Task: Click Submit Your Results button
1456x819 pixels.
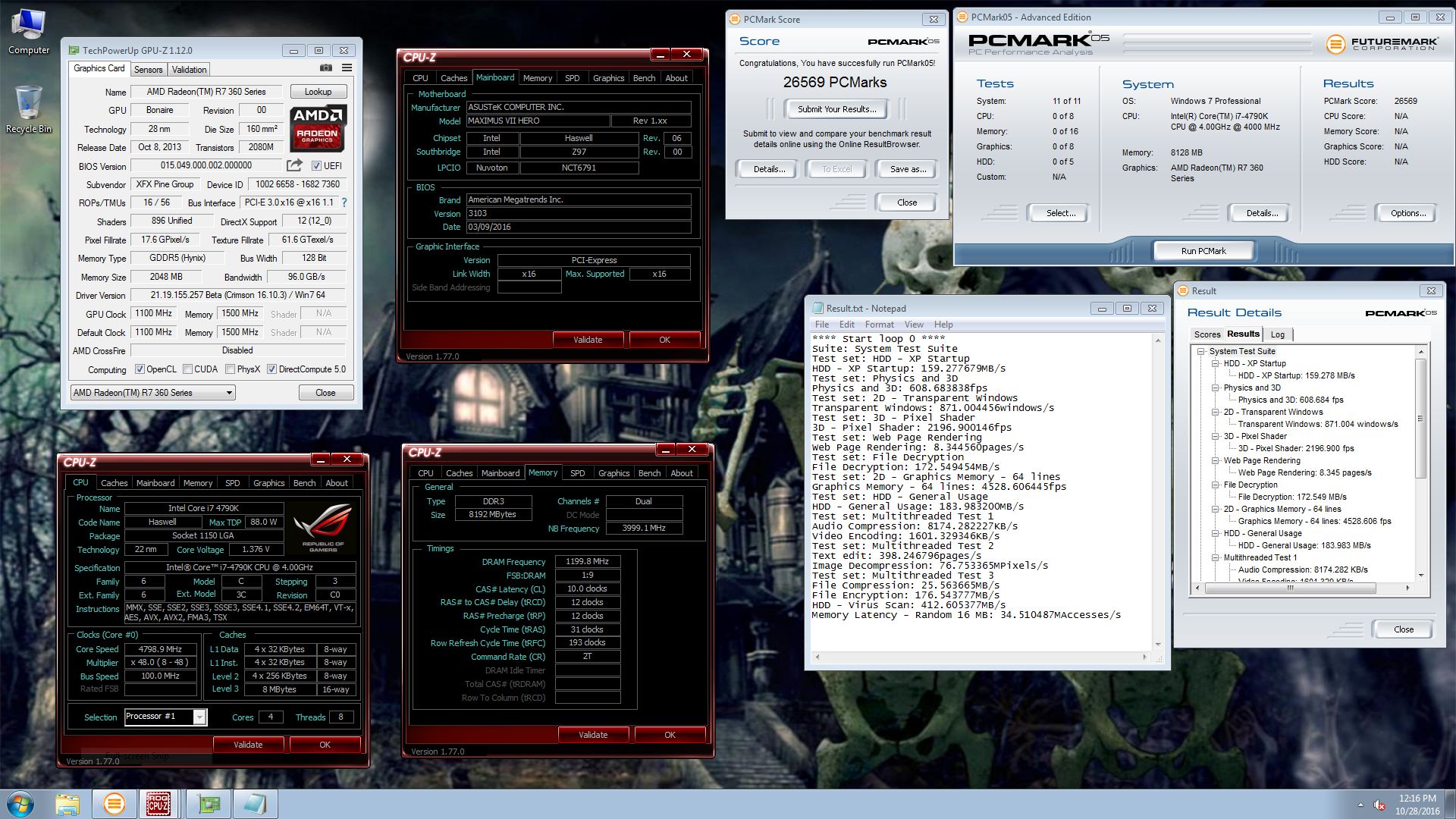Action: pyautogui.click(x=836, y=109)
